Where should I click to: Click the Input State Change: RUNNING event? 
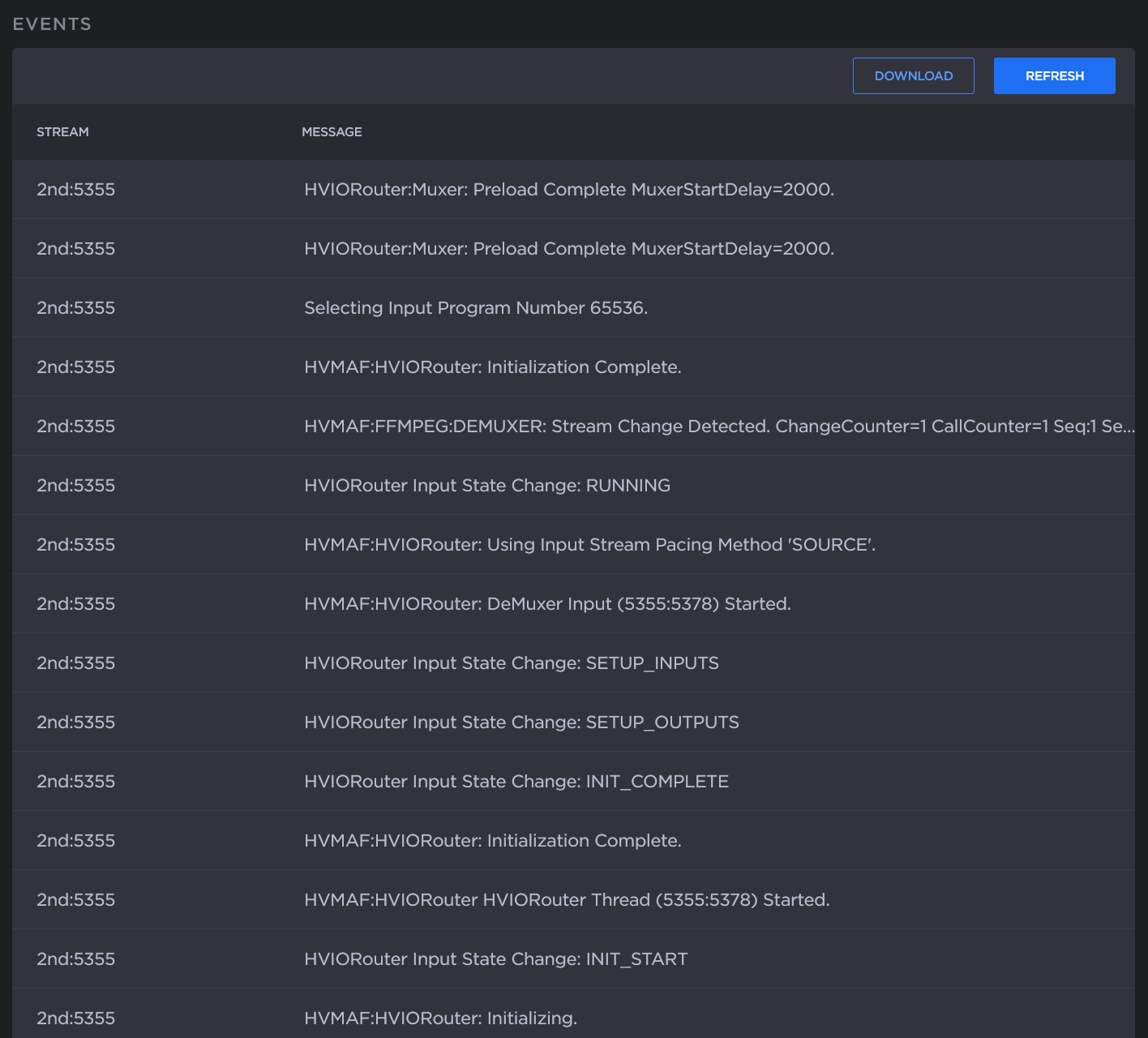coord(486,486)
